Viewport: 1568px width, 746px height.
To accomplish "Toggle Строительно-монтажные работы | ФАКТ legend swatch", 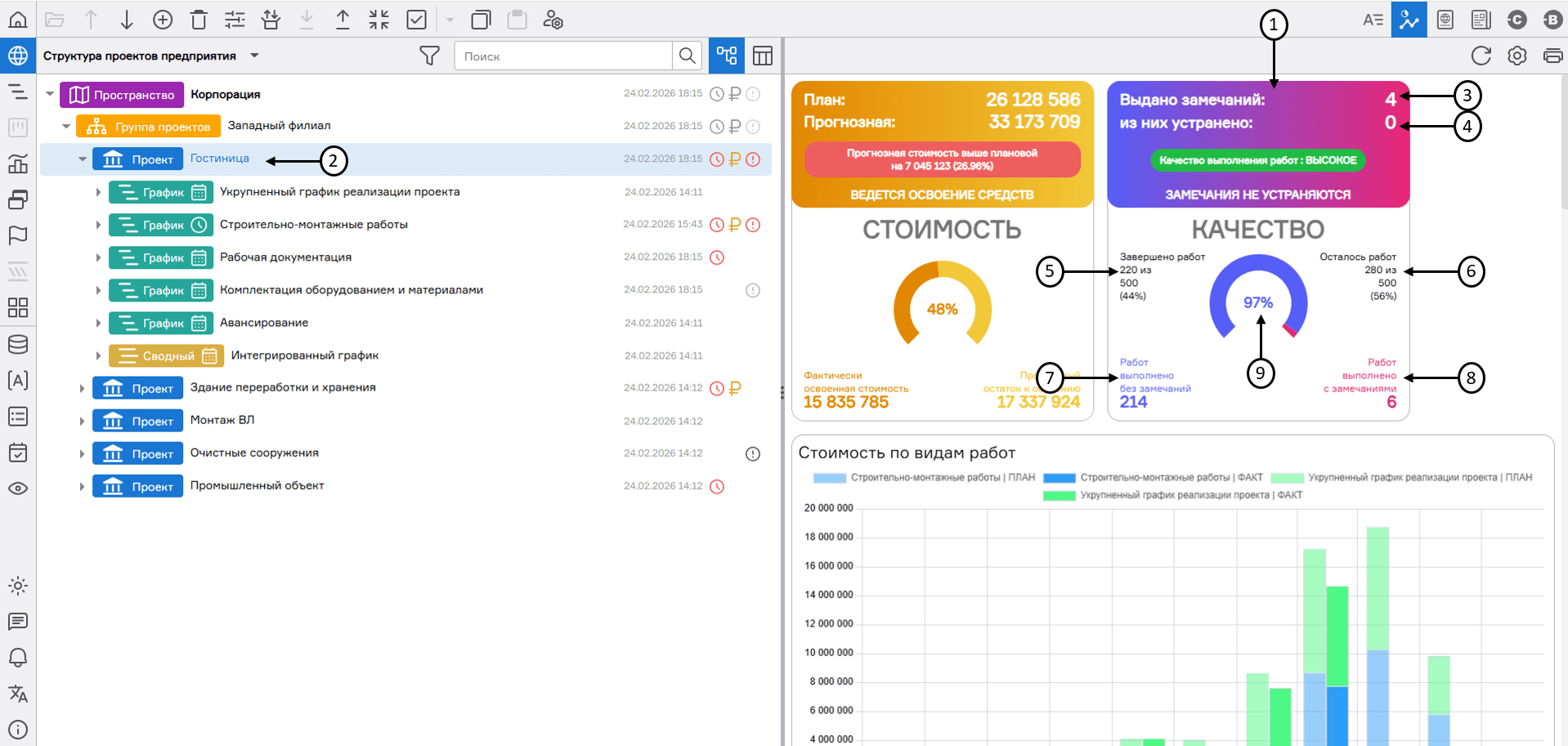I will 1059,478.
